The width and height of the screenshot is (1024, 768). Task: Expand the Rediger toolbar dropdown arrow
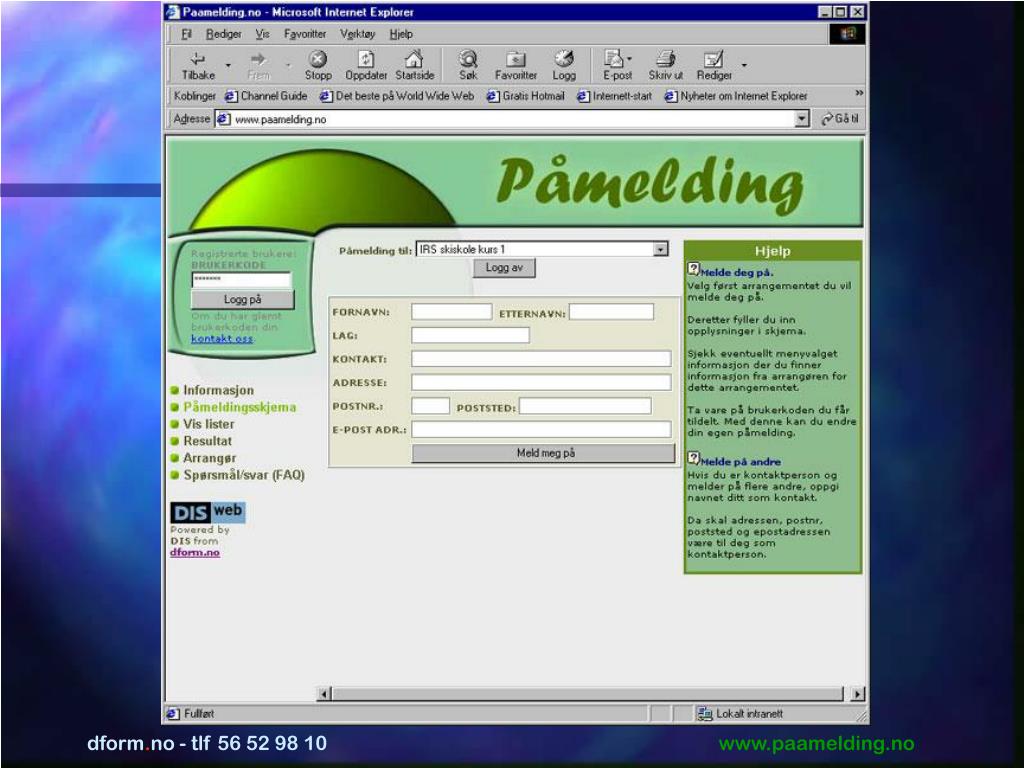coord(744,65)
